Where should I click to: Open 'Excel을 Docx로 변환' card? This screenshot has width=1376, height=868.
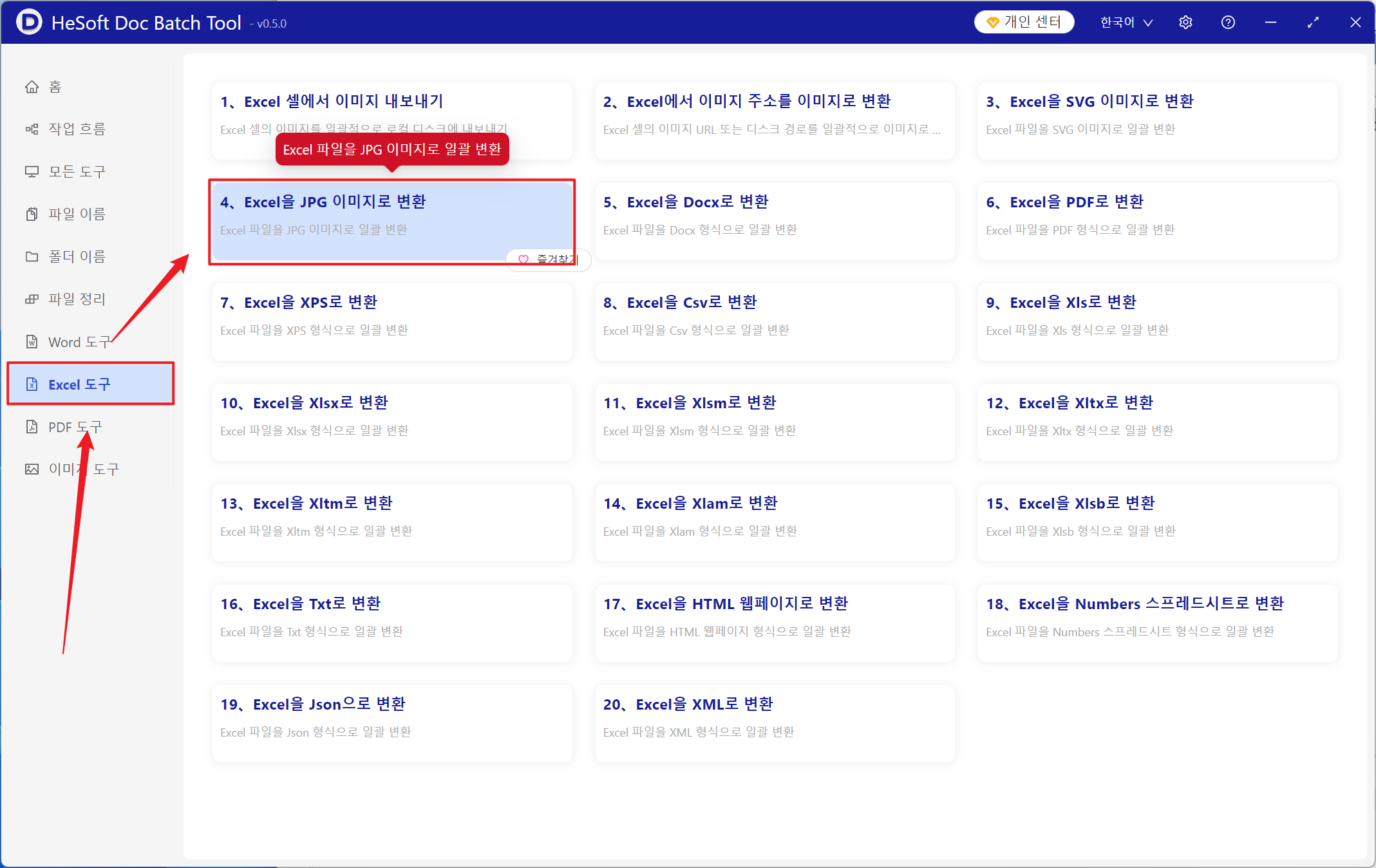(x=775, y=222)
